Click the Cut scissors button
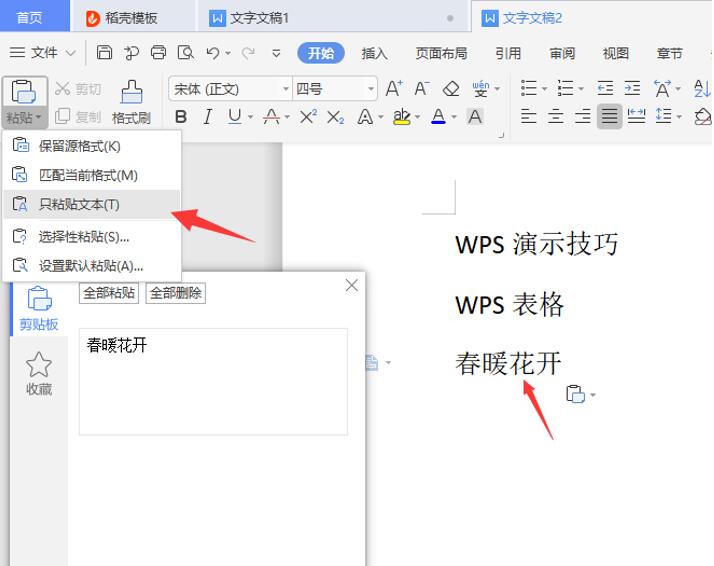The width and height of the screenshot is (714, 566). (78, 89)
